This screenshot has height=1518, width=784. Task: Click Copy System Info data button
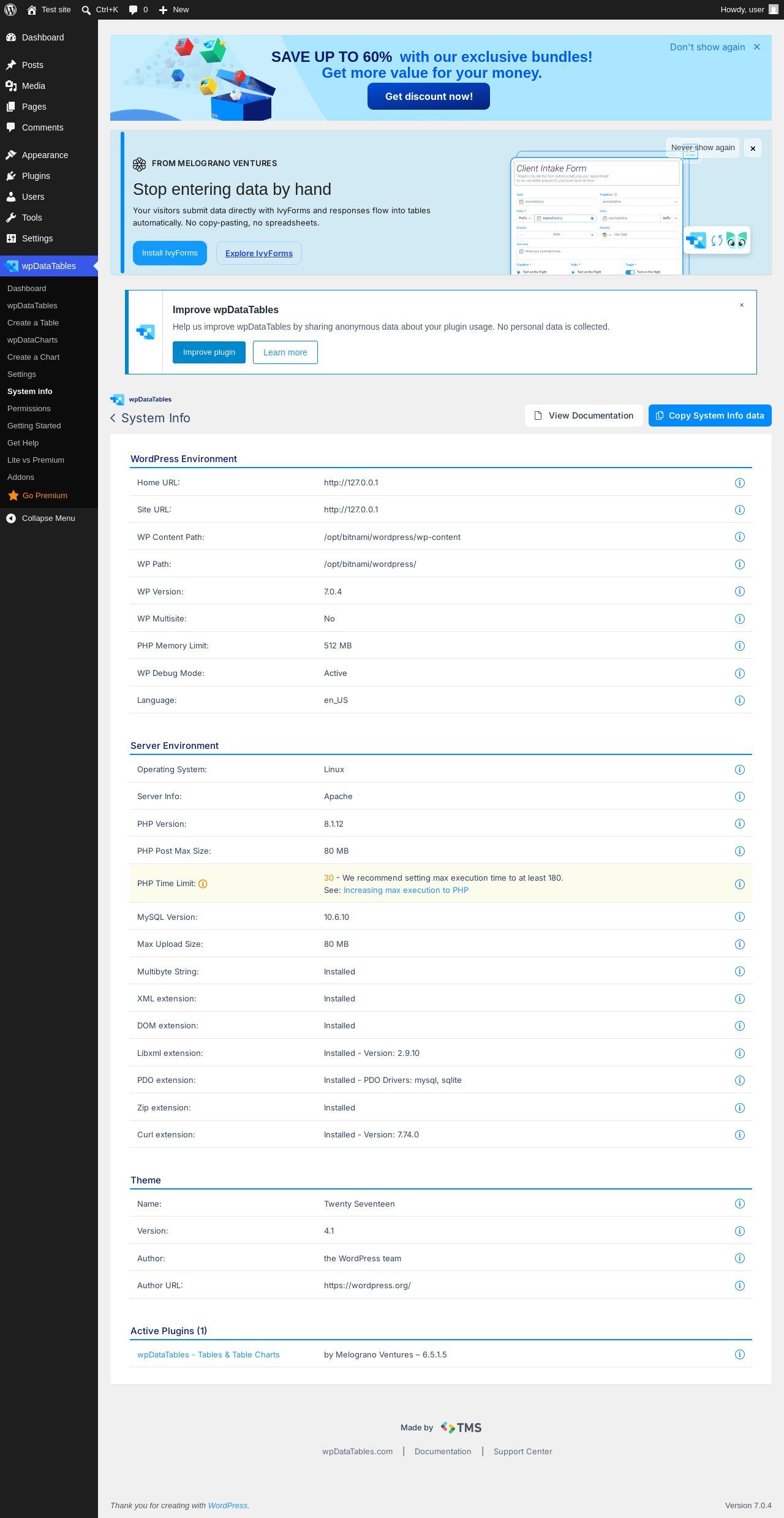pyautogui.click(x=710, y=416)
